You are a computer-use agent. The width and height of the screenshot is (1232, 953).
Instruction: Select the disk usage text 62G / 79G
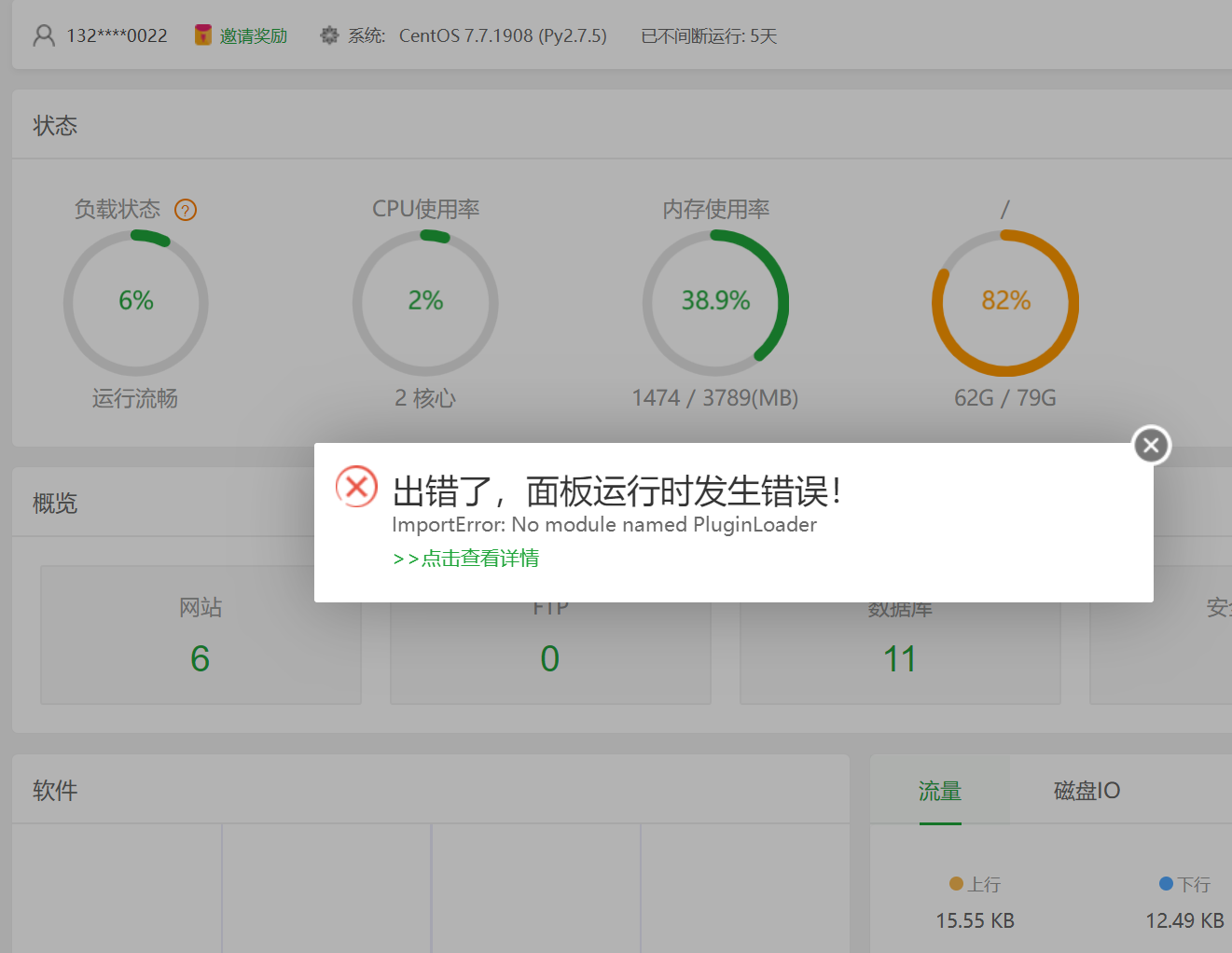pyautogui.click(x=1005, y=398)
